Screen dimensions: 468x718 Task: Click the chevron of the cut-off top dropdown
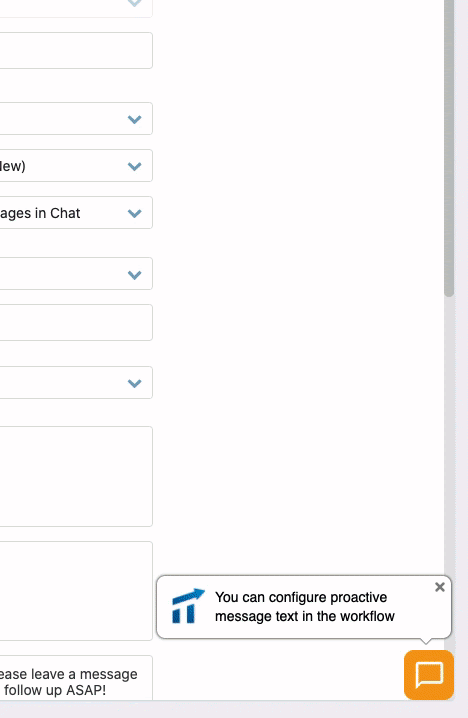pyautogui.click(x=134, y=4)
